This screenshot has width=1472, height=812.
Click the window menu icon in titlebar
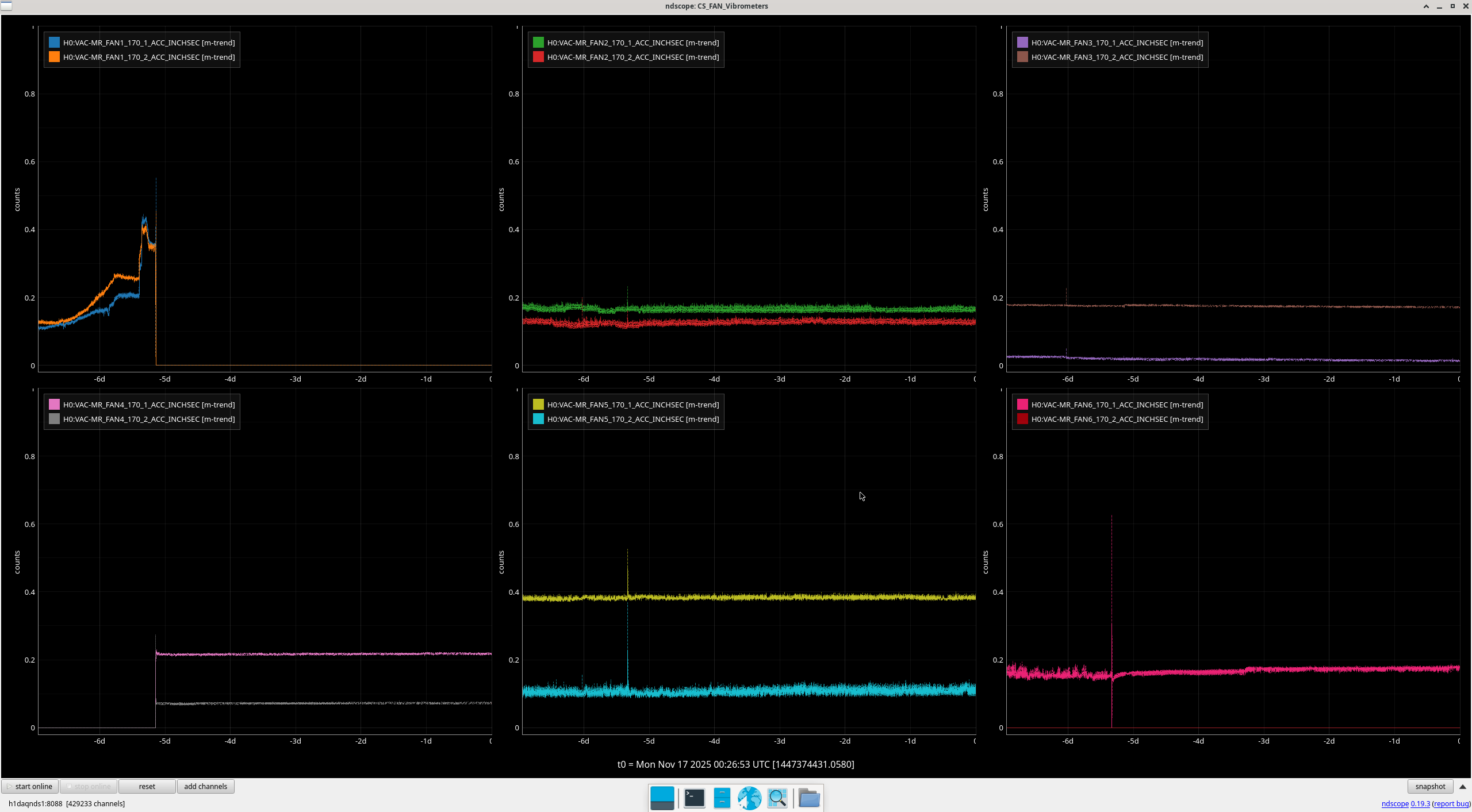tap(6, 6)
